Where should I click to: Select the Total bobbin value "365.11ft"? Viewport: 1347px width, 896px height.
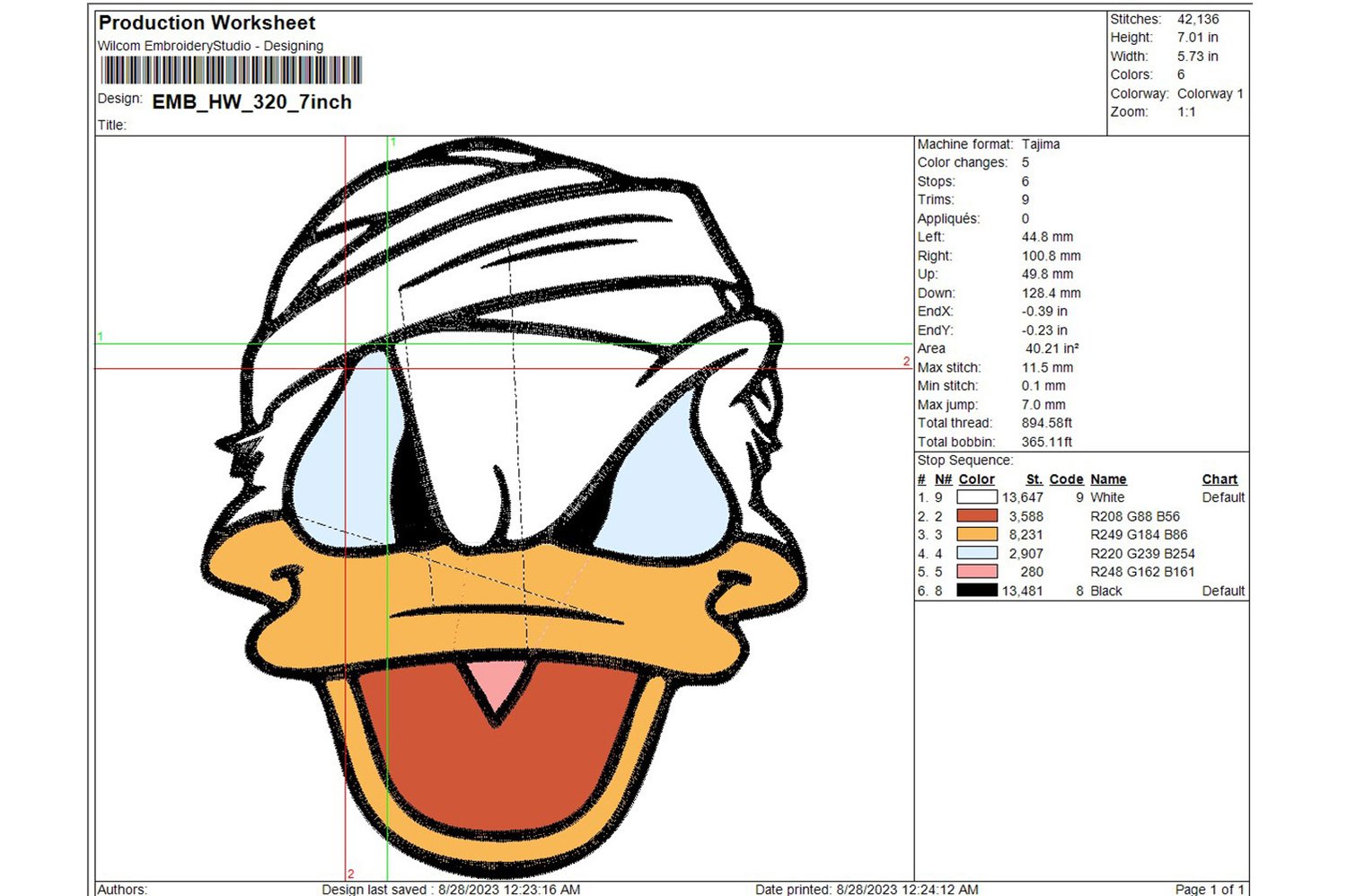point(1047,442)
